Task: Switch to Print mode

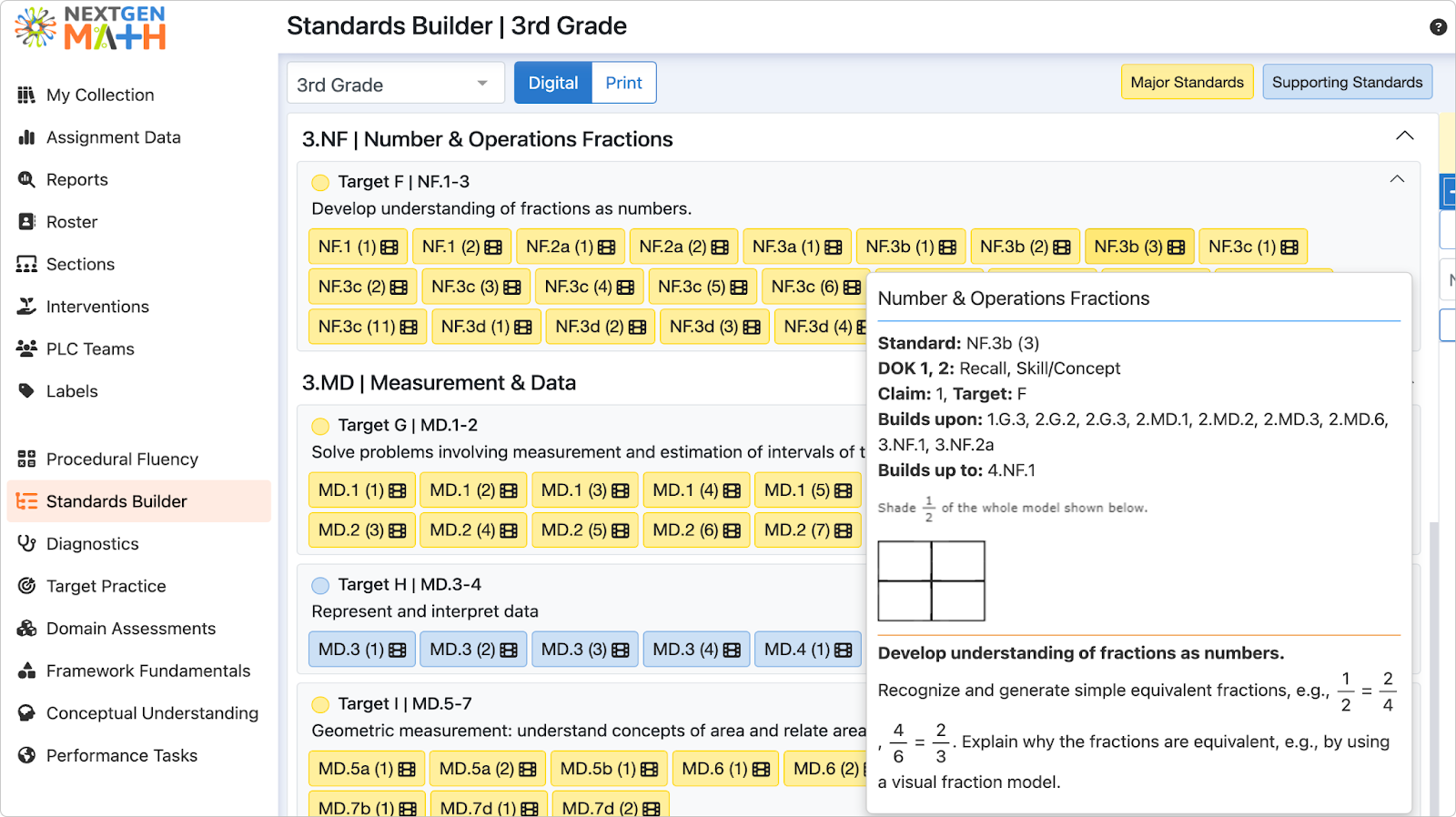Action: pyautogui.click(x=624, y=83)
